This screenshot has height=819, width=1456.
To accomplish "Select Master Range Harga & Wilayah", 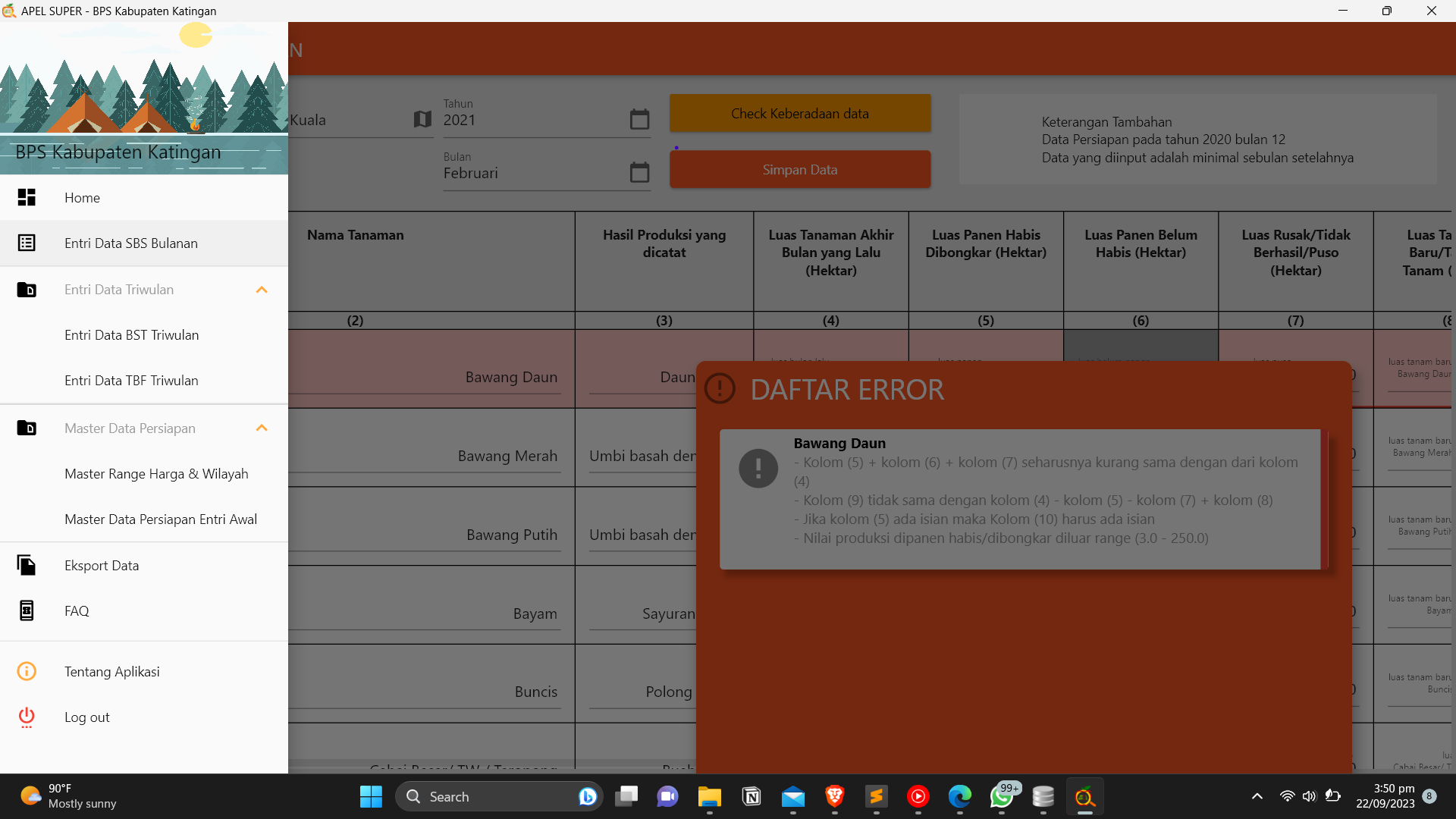I will point(156,474).
